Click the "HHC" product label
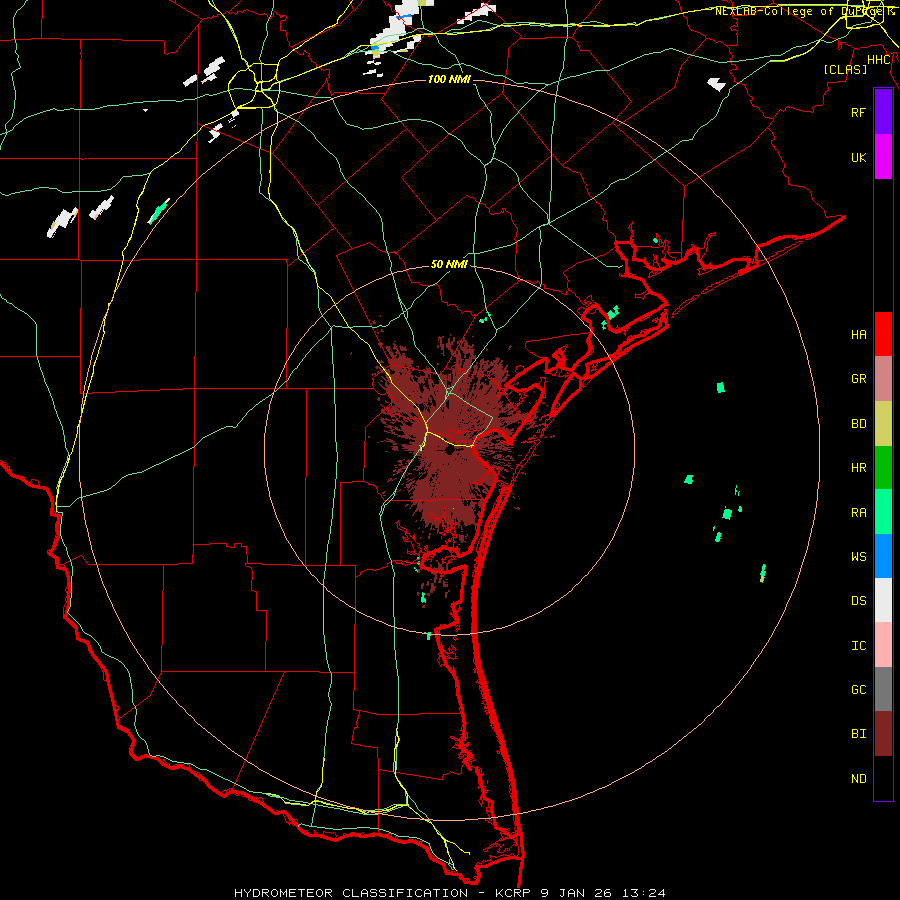The image size is (900, 900). click(x=879, y=60)
